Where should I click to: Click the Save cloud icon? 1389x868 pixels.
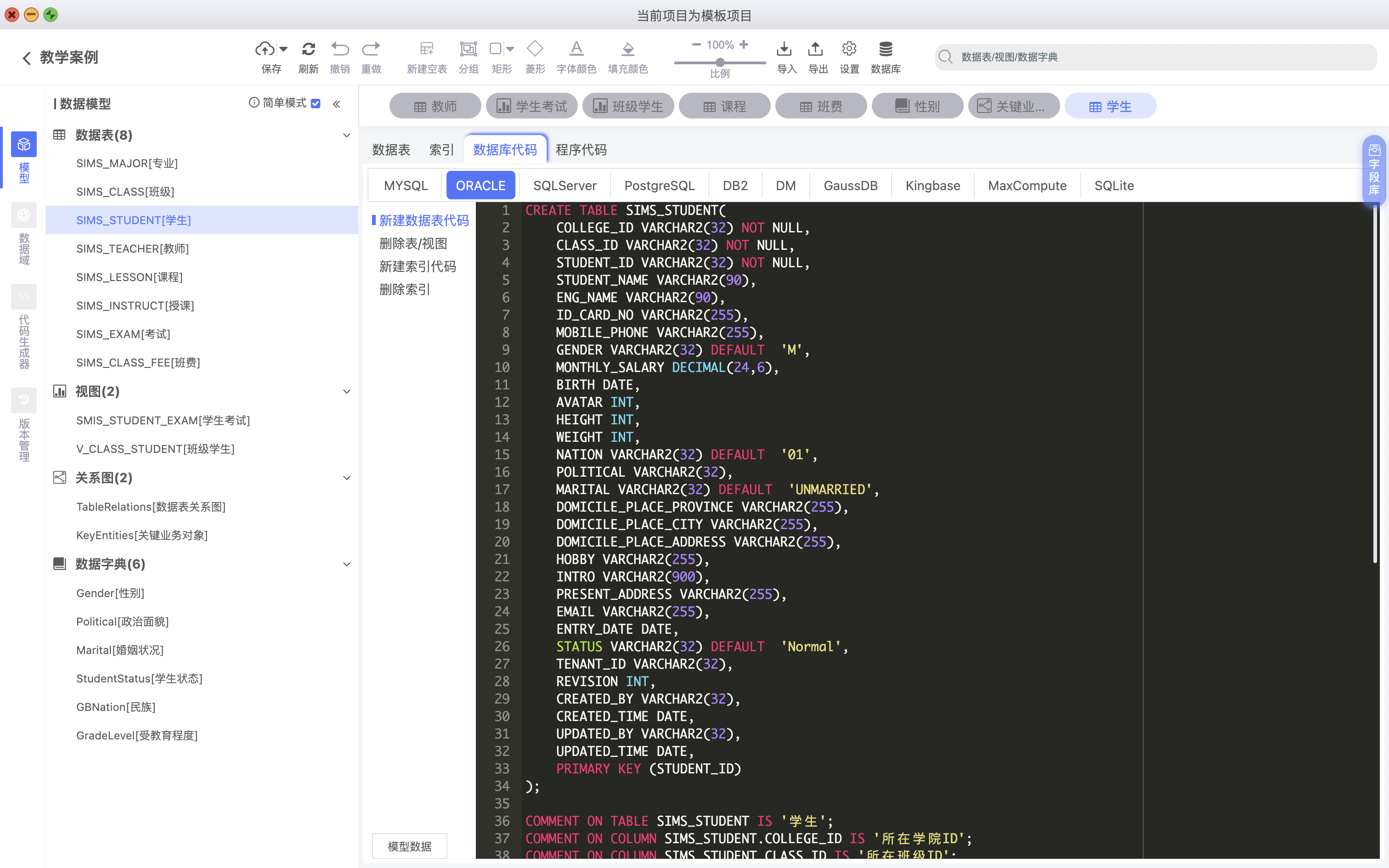(265, 49)
